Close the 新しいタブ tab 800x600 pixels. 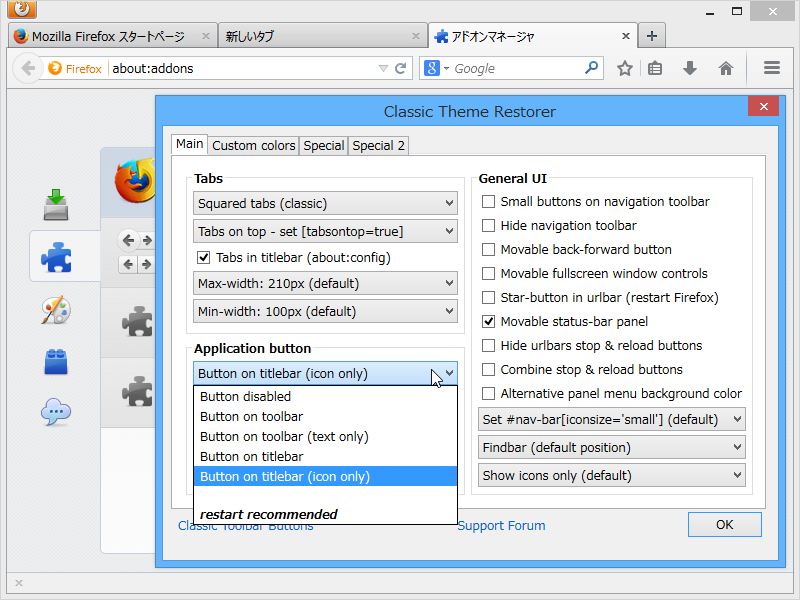(416, 36)
